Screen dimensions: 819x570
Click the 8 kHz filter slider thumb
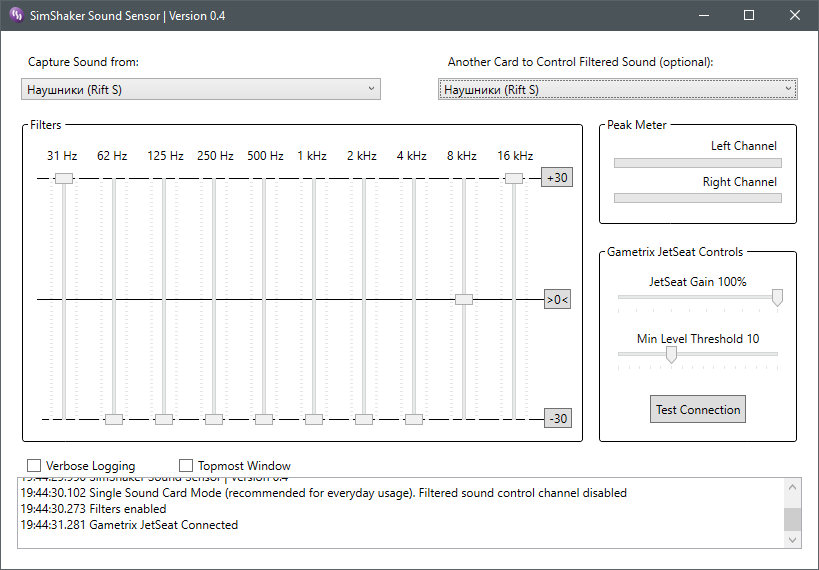[x=464, y=299]
